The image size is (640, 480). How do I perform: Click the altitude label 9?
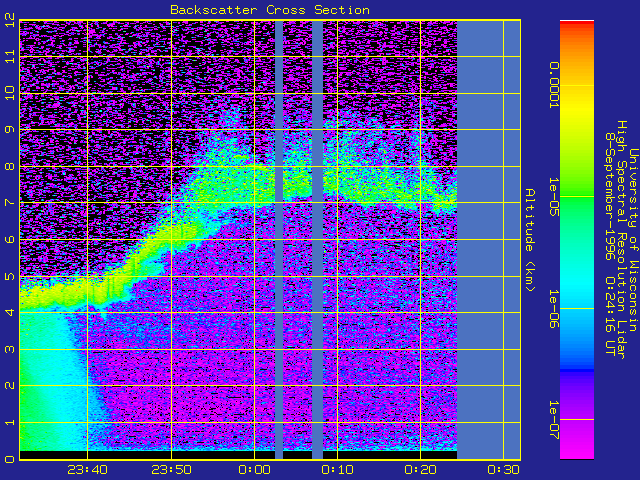(x=11, y=129)
